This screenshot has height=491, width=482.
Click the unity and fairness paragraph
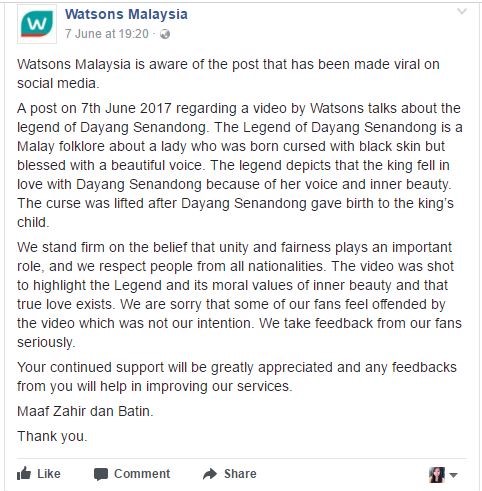239,295
